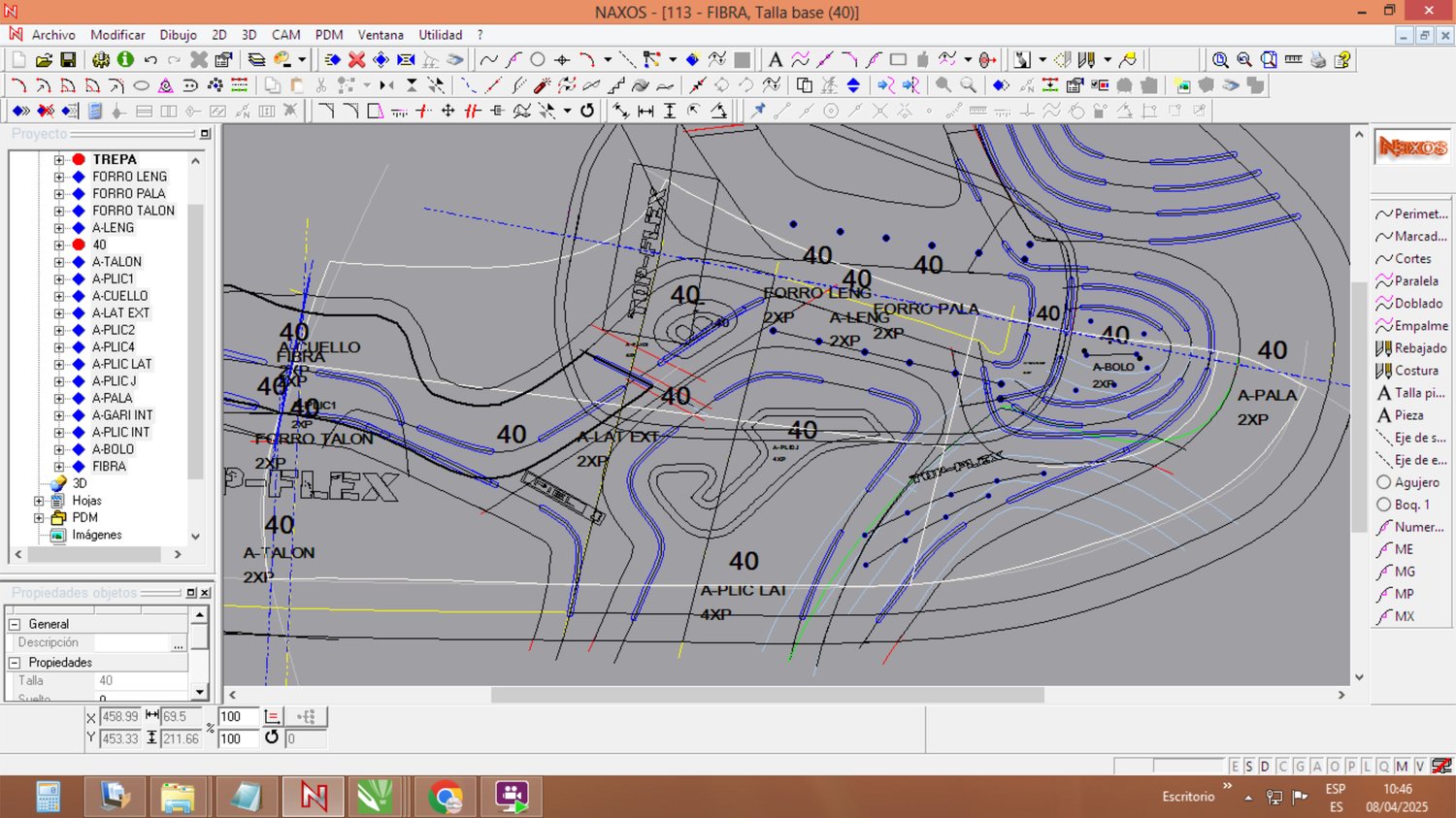Toggle the G indicator in status bar

[x=1300, y=767]
